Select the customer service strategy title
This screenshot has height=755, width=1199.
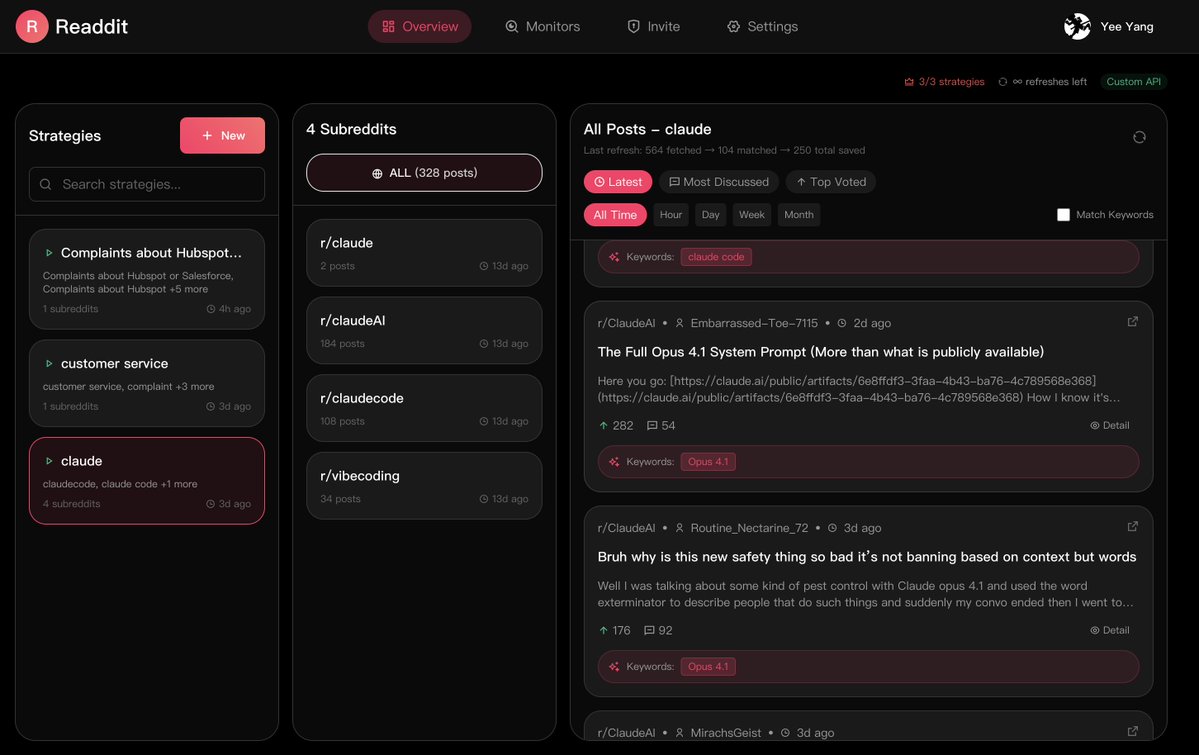click(115, 363)
